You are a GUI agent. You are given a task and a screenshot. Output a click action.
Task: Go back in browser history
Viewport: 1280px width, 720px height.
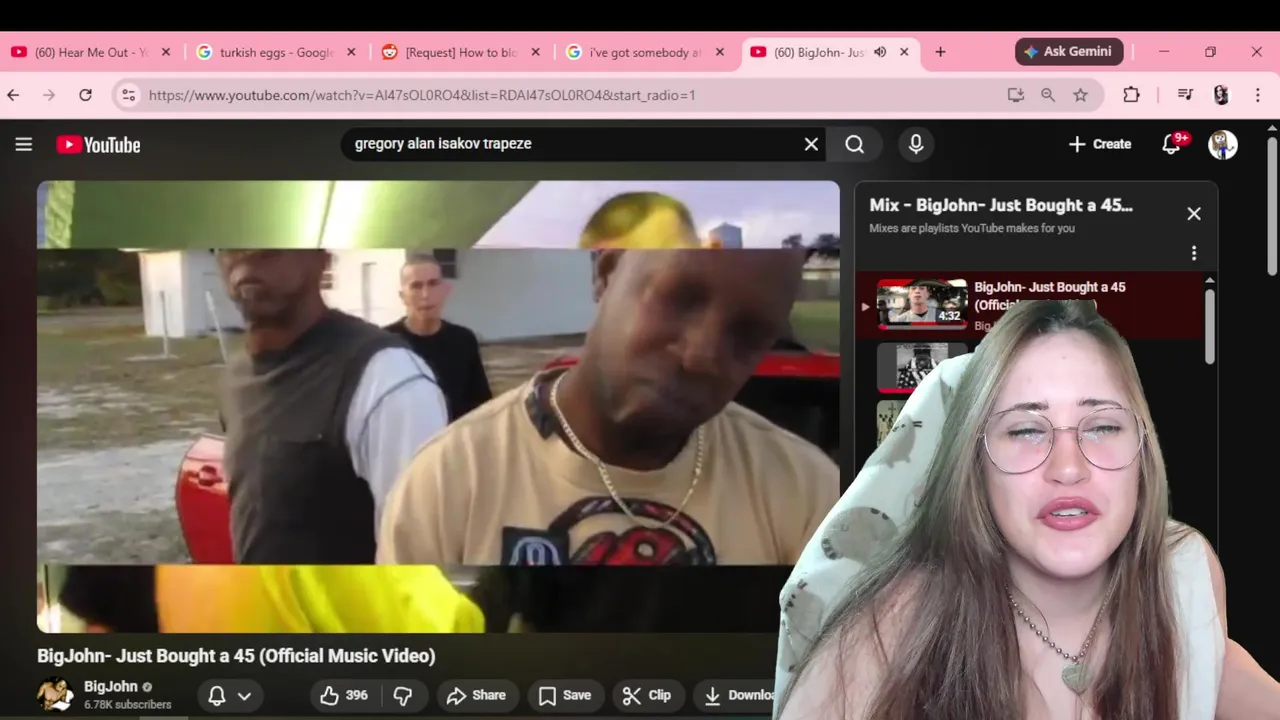(x=13, y=95)
